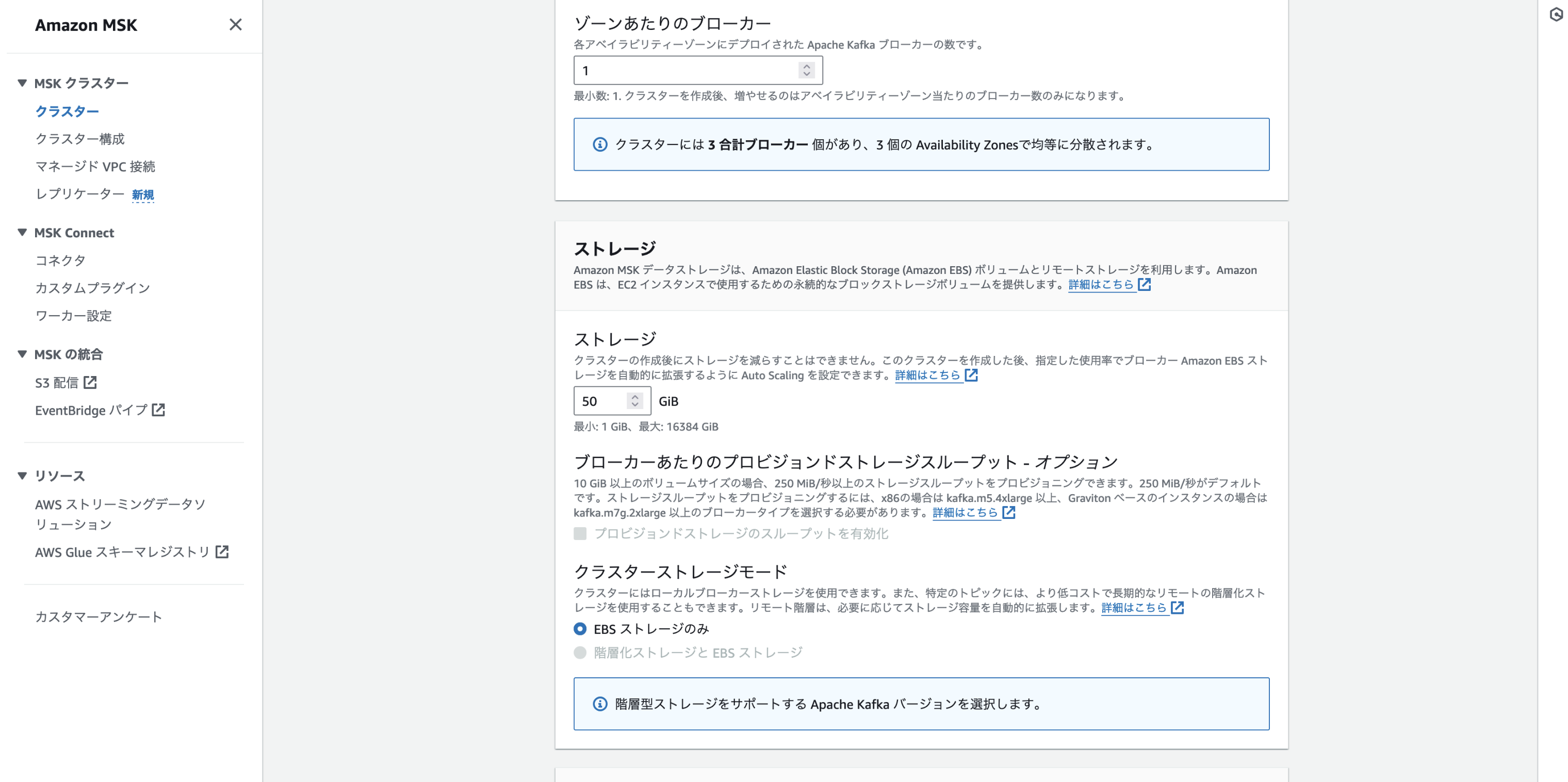Select 階層化ストレージと EBS ストレージ radio option

point(580,653)
